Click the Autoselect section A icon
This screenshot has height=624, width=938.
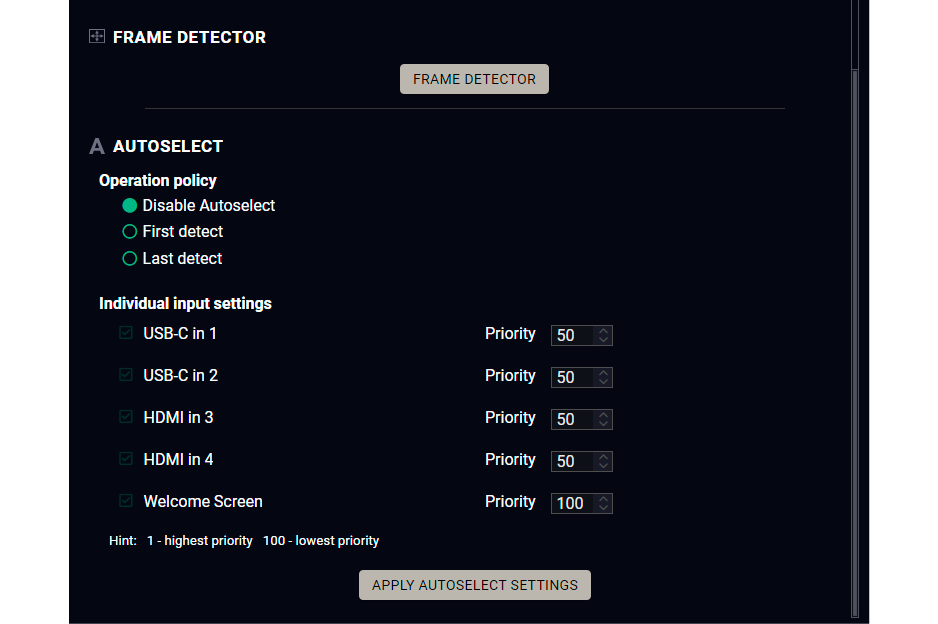97,147
